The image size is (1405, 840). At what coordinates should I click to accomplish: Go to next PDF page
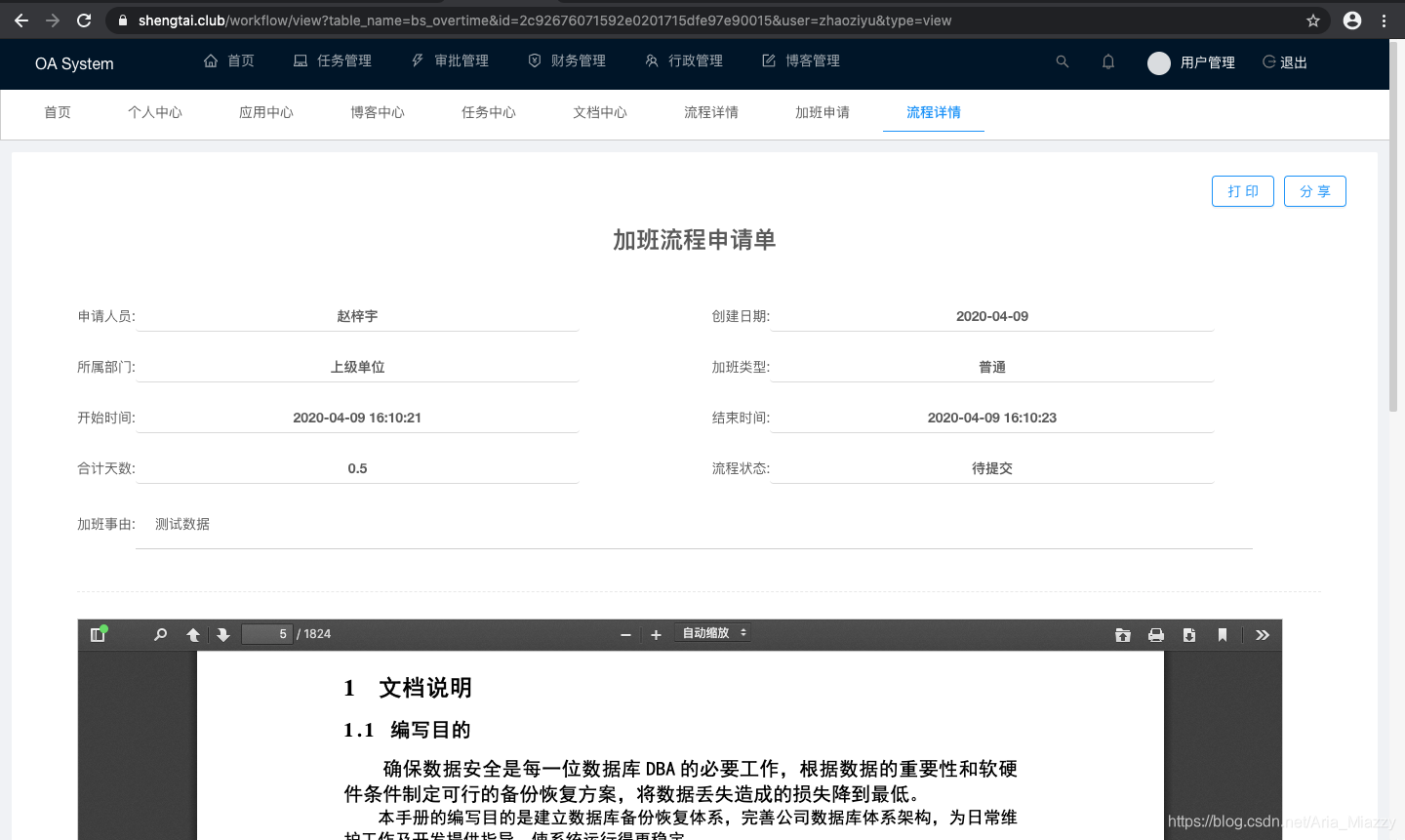[x=223, y=635]
